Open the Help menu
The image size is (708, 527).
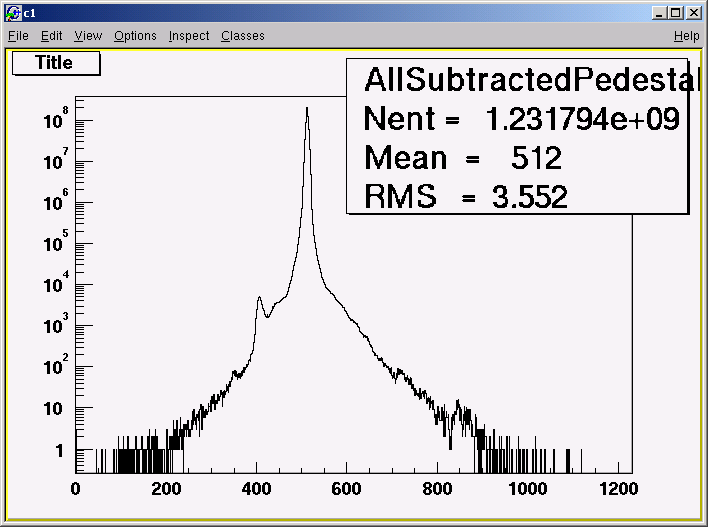(x=686, y=36)
